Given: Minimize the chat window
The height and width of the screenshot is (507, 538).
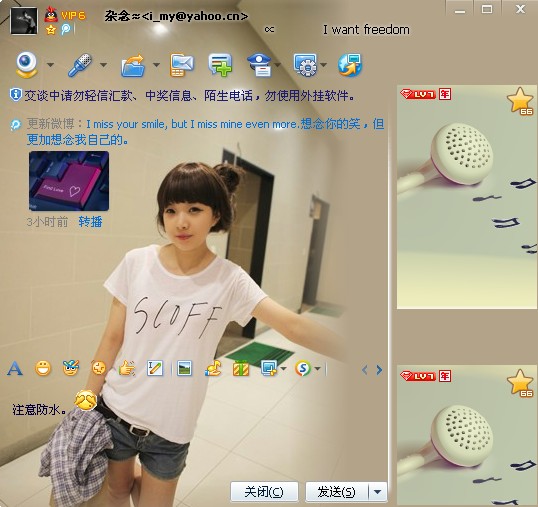Looking at the screenshot, I should [x=460, y=9].
